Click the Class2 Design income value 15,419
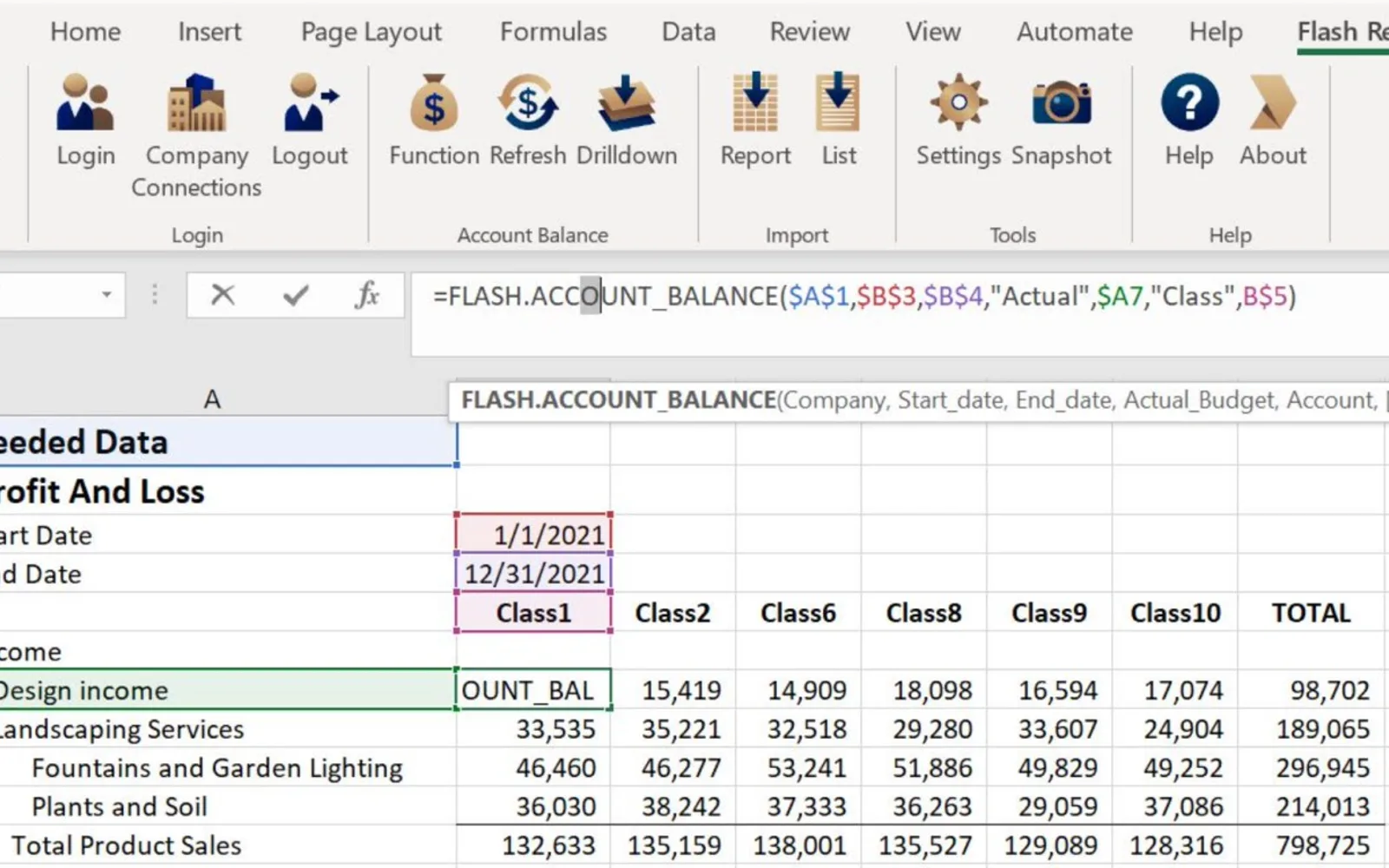The image size is (1389, 868). coord(673,690)
